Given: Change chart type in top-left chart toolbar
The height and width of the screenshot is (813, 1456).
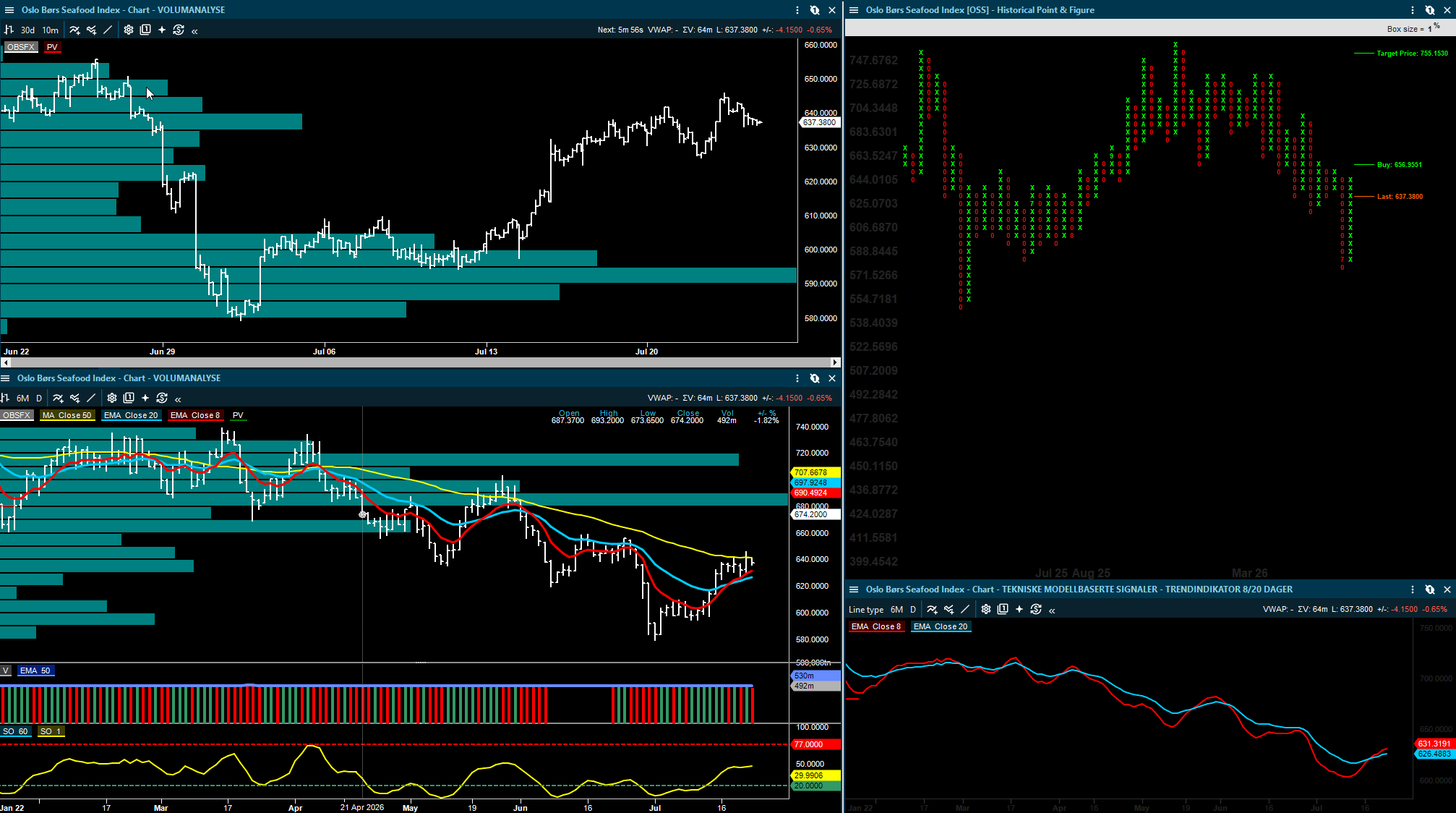Looking at the screenshot, I should [9, 30].
